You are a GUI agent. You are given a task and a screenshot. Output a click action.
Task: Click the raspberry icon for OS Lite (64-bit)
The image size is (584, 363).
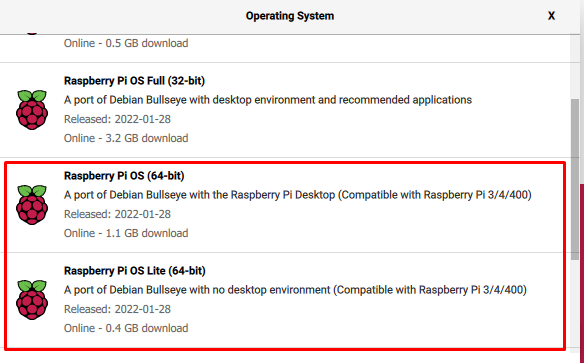pos(32,300)
